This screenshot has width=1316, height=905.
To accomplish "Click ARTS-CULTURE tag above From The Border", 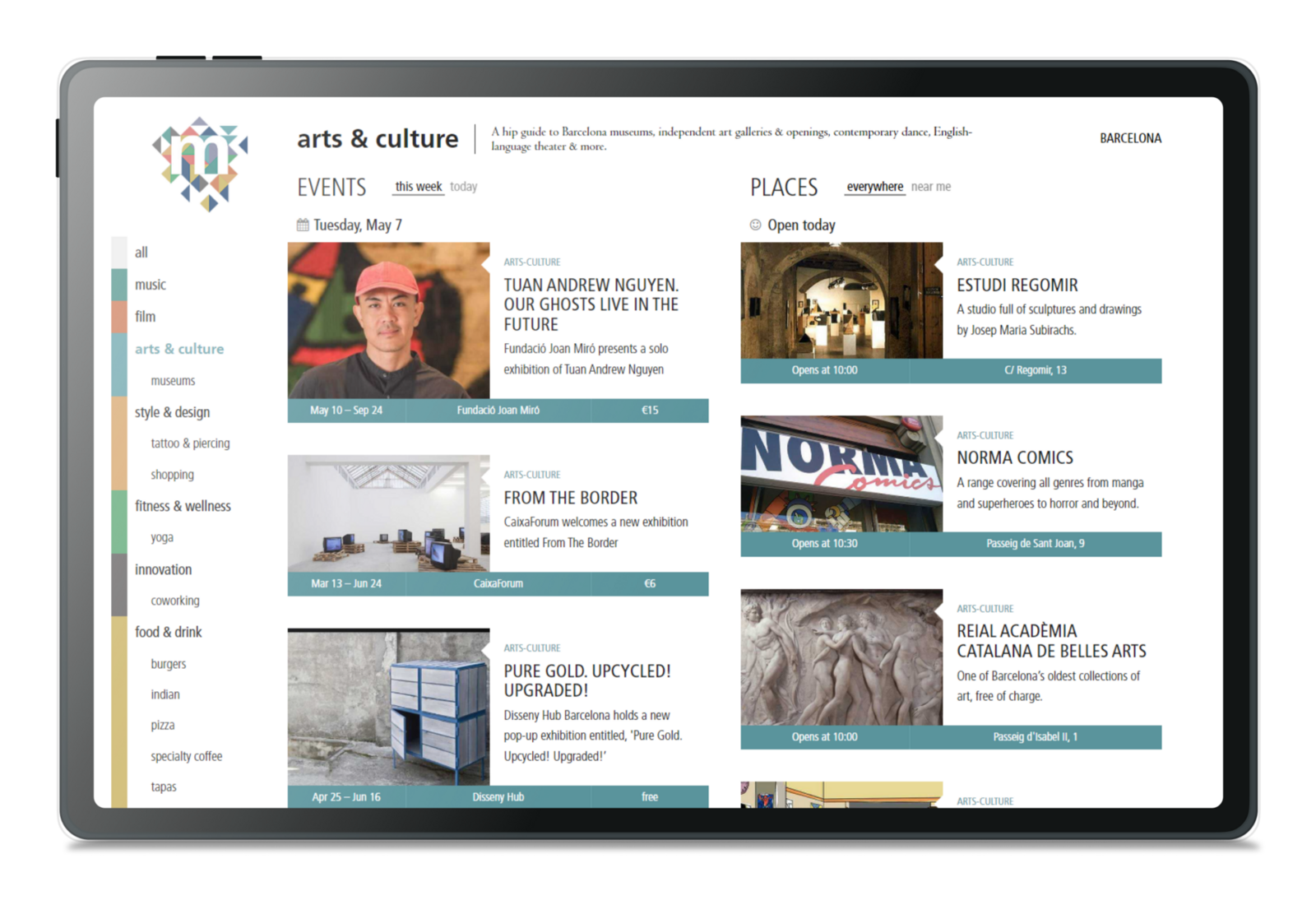I will [x=532, y=475].
